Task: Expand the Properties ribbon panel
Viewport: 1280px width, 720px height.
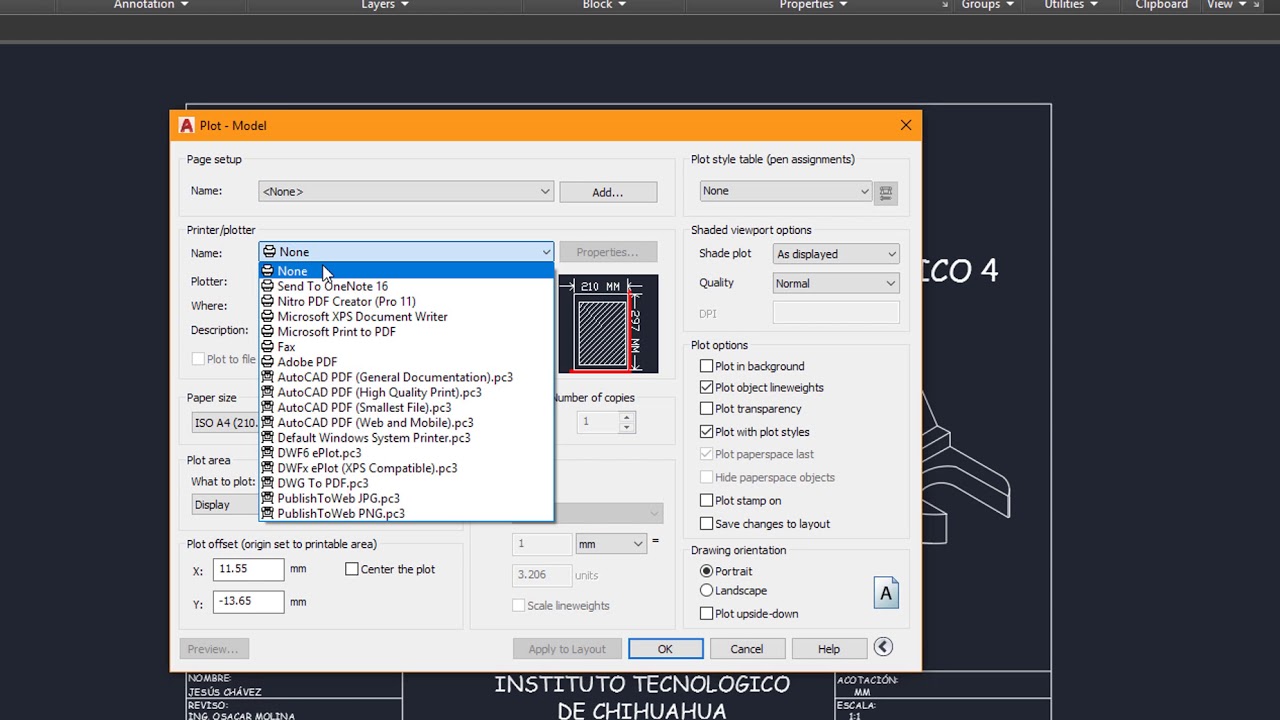Action: pyautogui.click(x=813, y=5)
